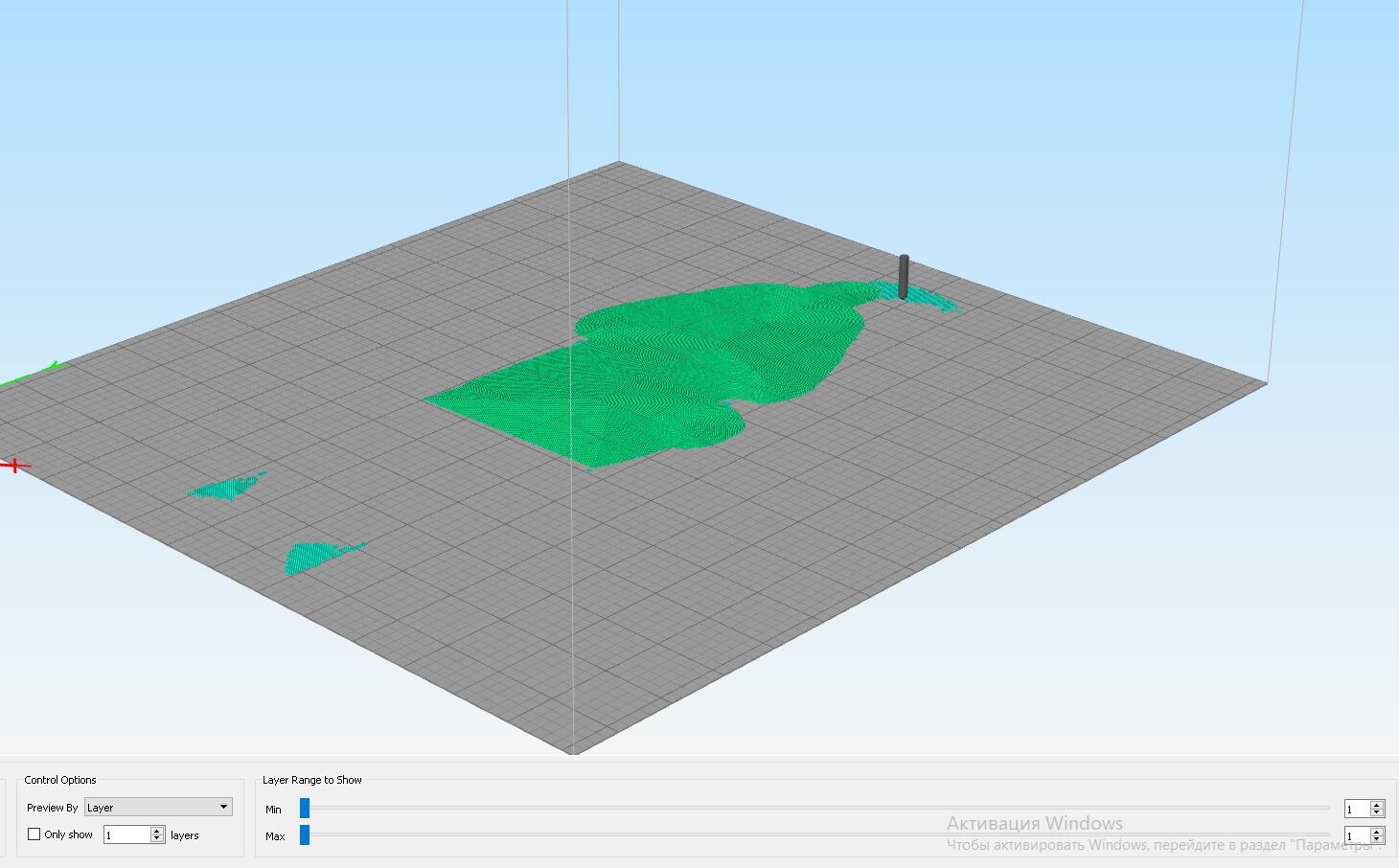Click the red X axis origin marker

point(14,466)
